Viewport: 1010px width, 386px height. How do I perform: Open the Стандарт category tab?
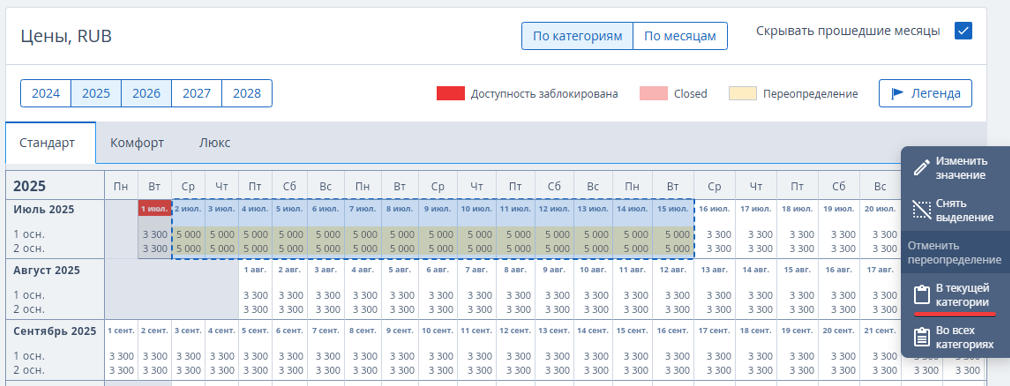51,142
